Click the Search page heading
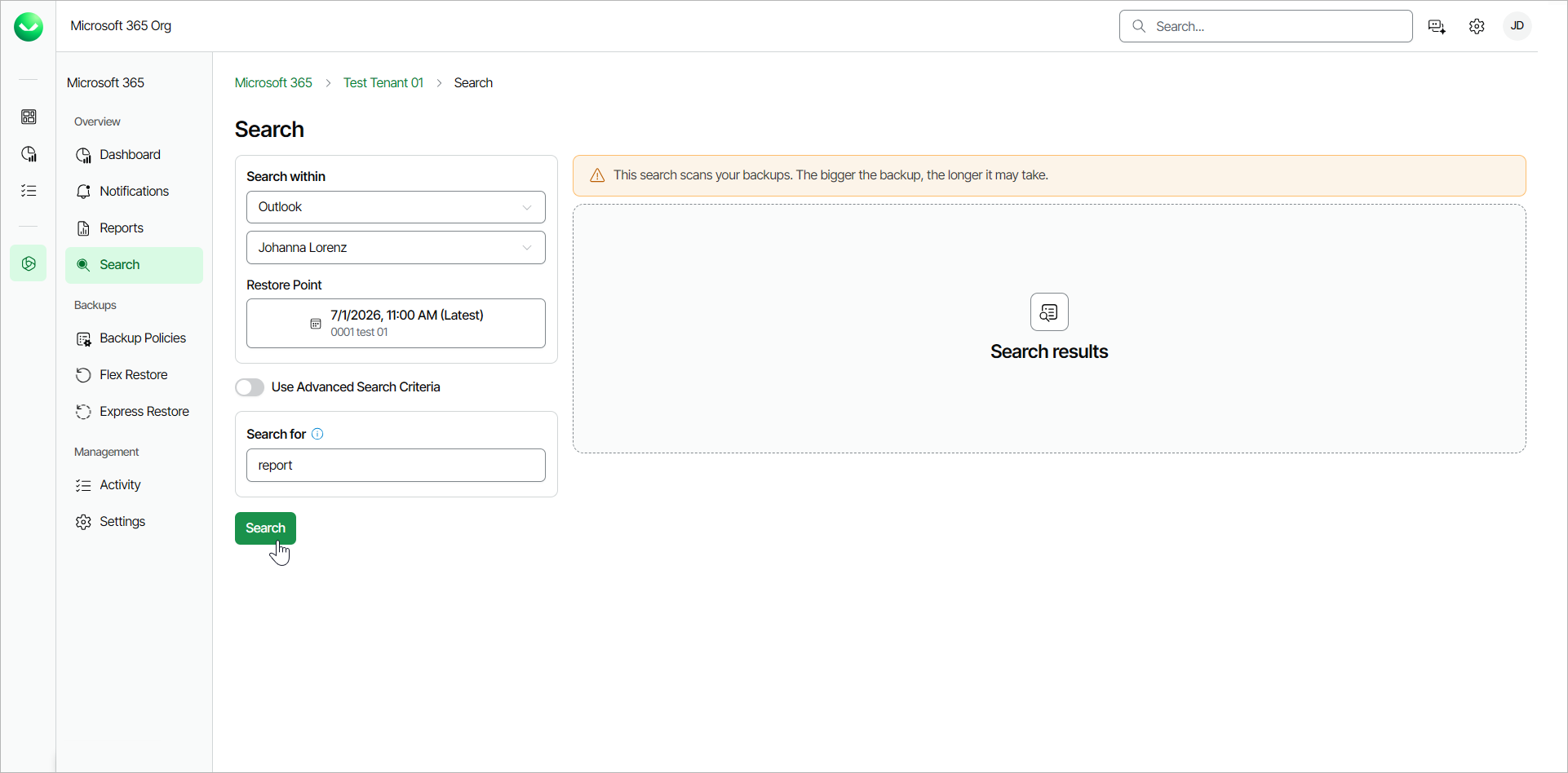The image size is (1568, 773). click(x=269, y=130)
